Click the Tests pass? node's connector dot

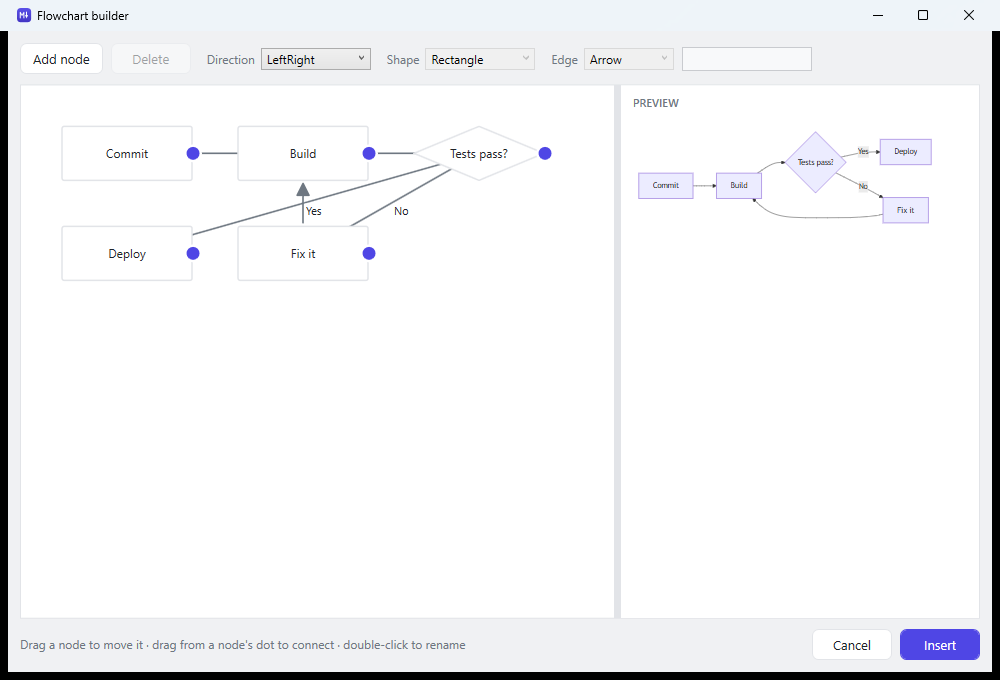[x=545, y=154]
